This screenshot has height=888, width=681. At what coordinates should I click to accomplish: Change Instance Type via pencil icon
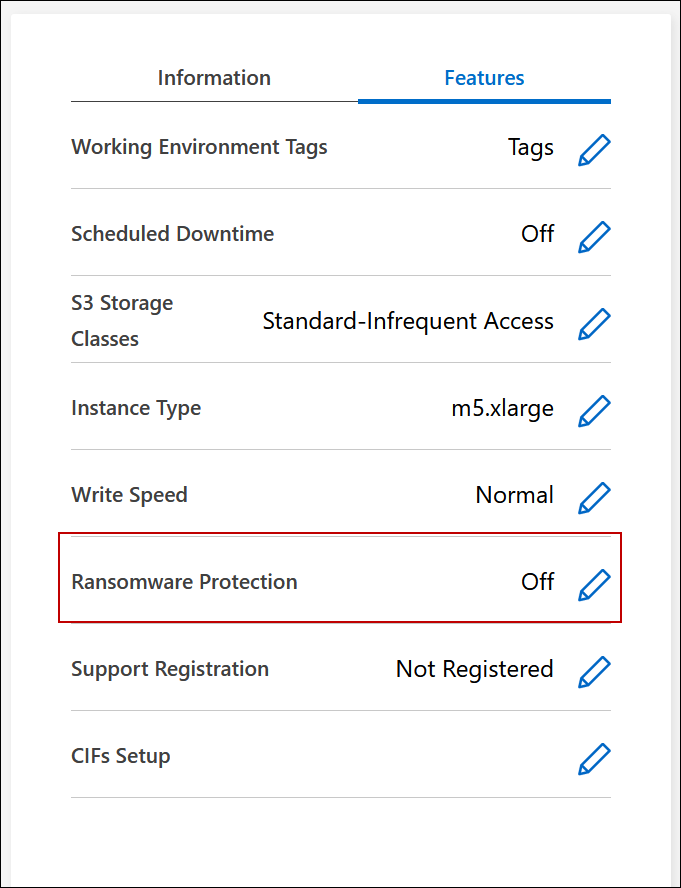click(x=594, y=410)
